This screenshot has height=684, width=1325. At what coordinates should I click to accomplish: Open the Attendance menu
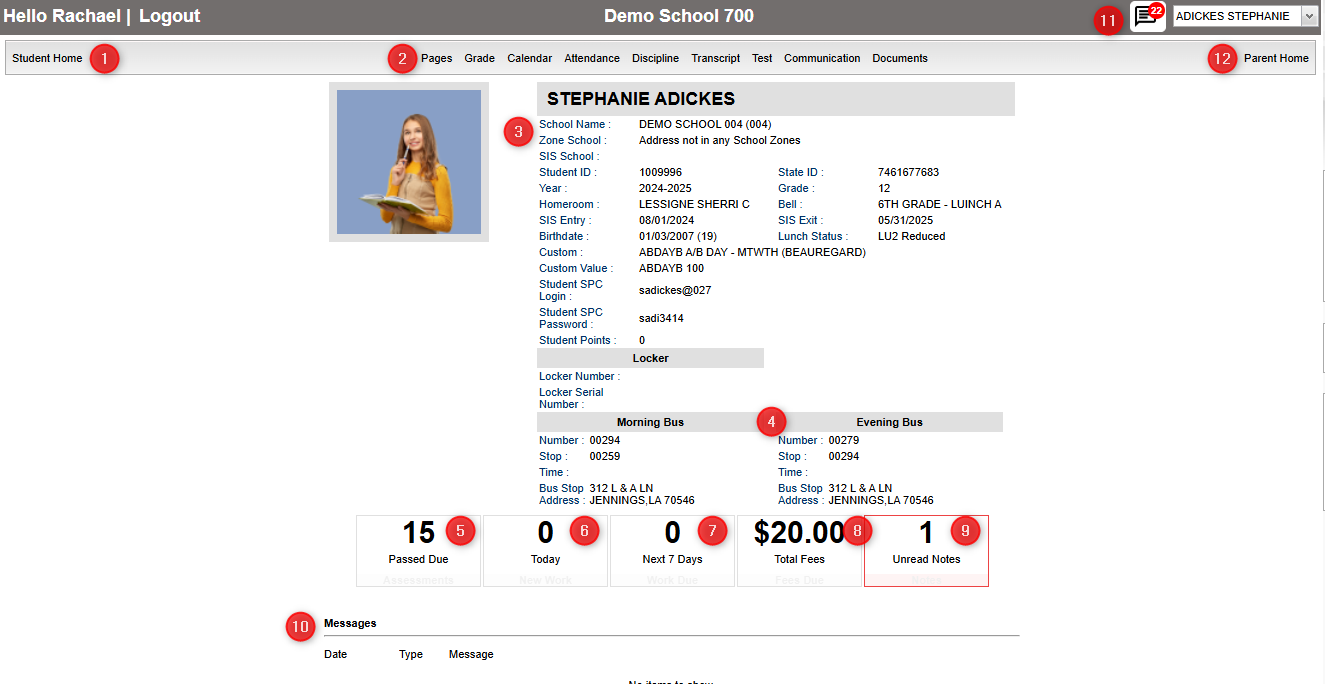(592, 58)
